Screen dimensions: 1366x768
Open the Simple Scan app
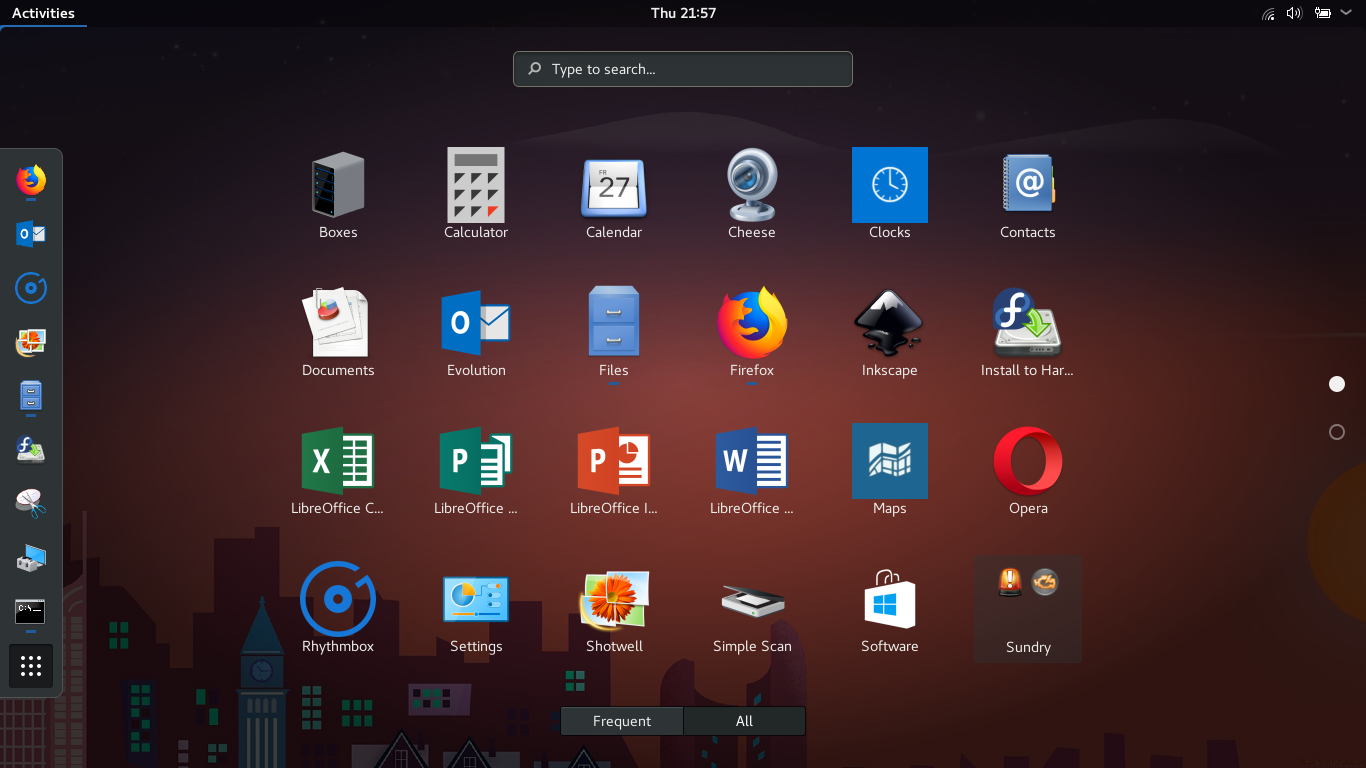pyautogui.click(x=752, y=600)
